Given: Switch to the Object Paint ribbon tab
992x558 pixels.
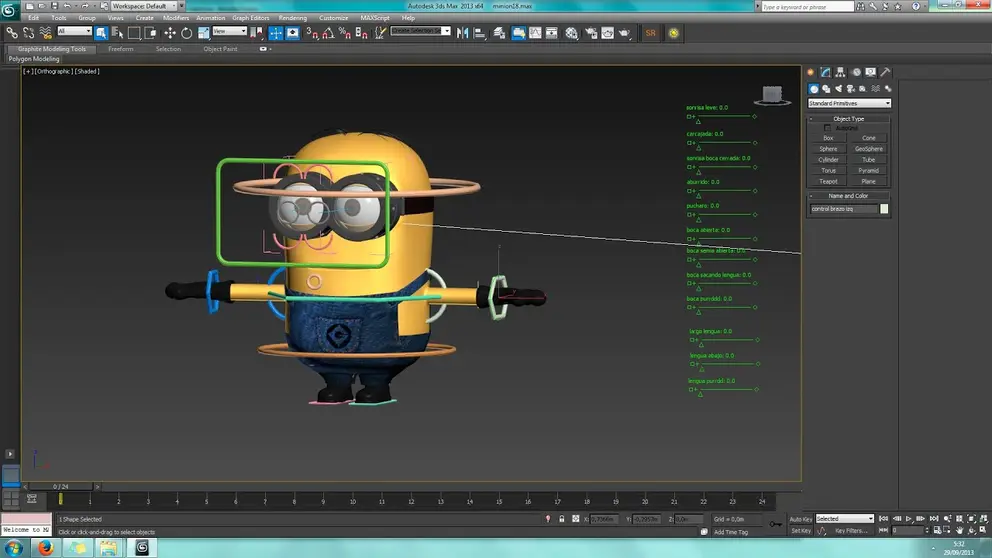Looking at the screenshot, I should click(x=220, y=49).
